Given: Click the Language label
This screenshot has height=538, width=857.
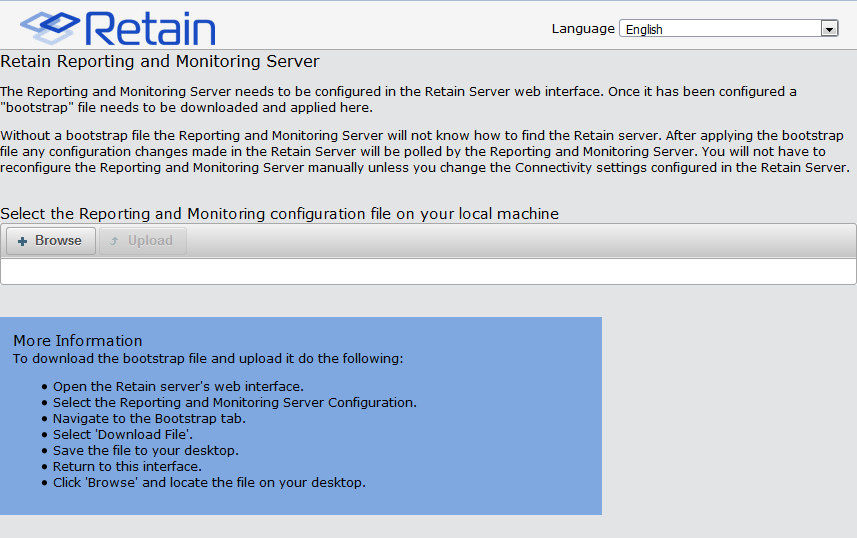Looking at the screenshot, I should click(583, 29).
